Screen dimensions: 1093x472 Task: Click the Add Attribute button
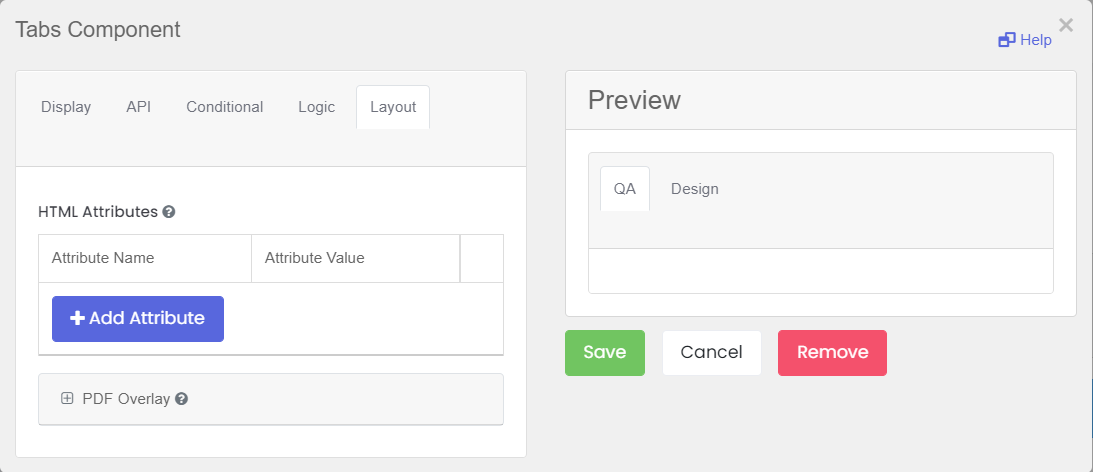[x=138, y=319]
